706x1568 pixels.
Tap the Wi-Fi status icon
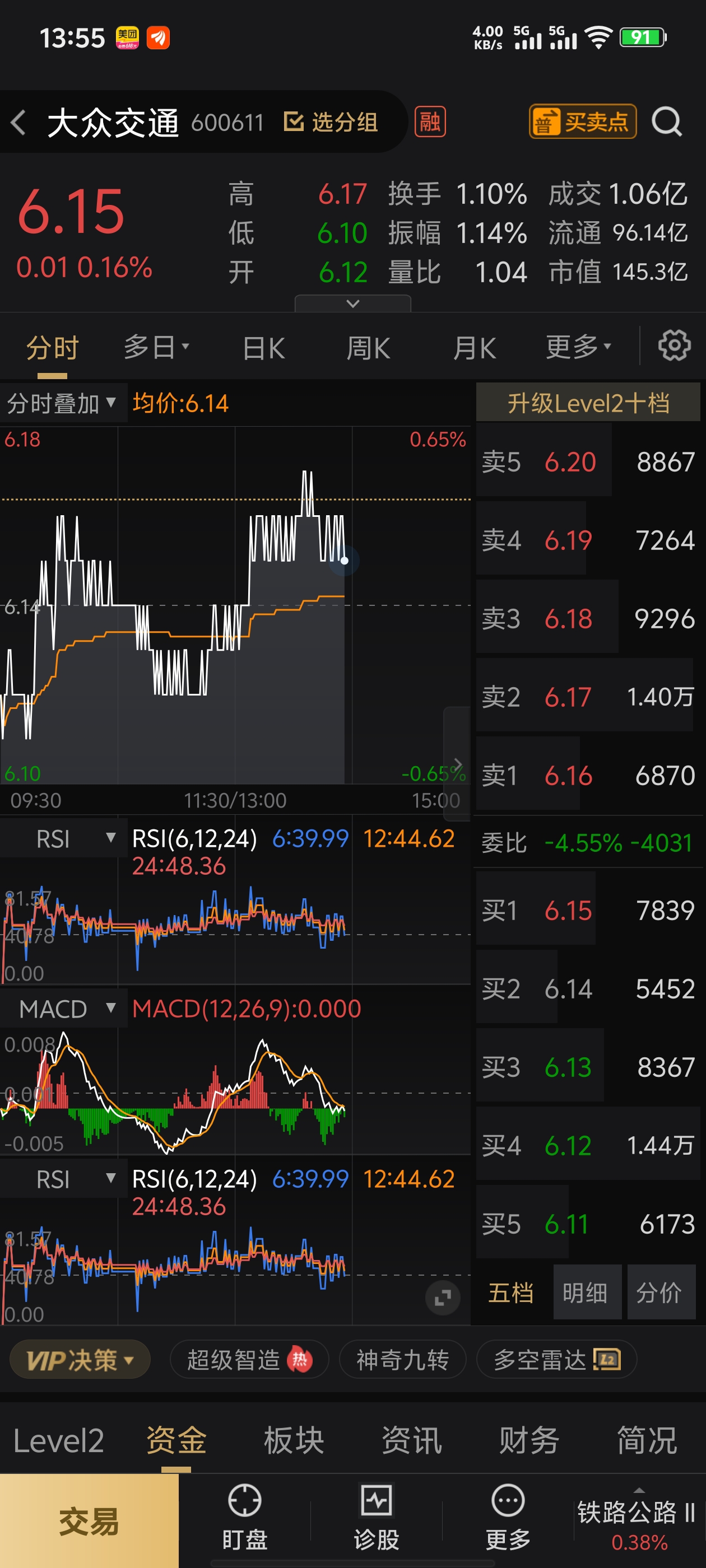pos(598,38)
